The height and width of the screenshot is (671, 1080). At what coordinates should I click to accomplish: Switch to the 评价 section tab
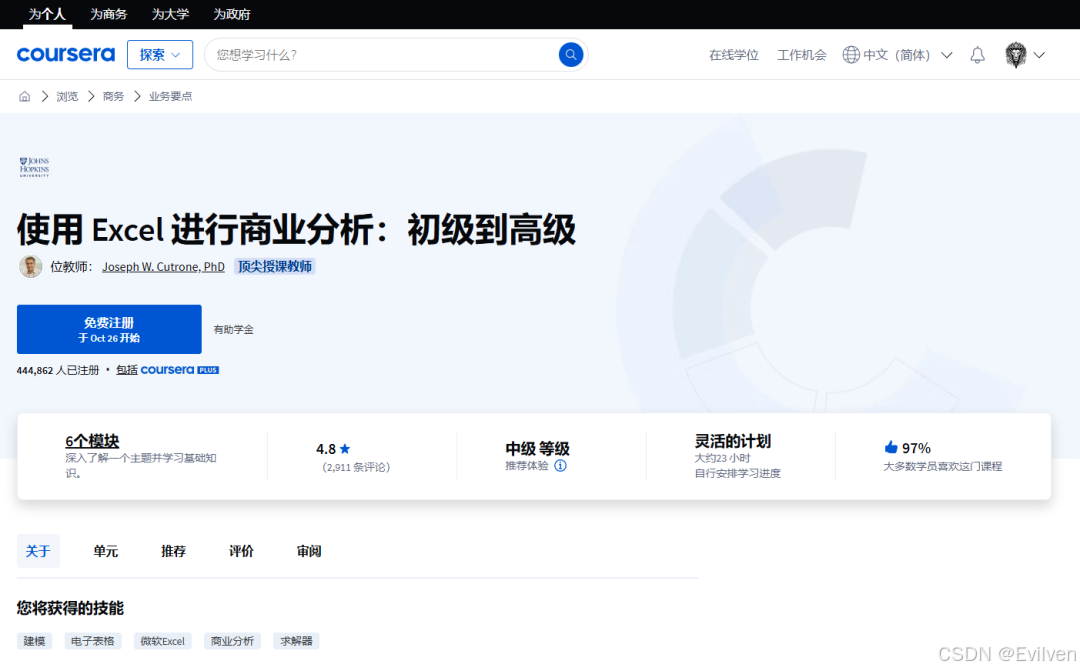(x=241, y=551)
